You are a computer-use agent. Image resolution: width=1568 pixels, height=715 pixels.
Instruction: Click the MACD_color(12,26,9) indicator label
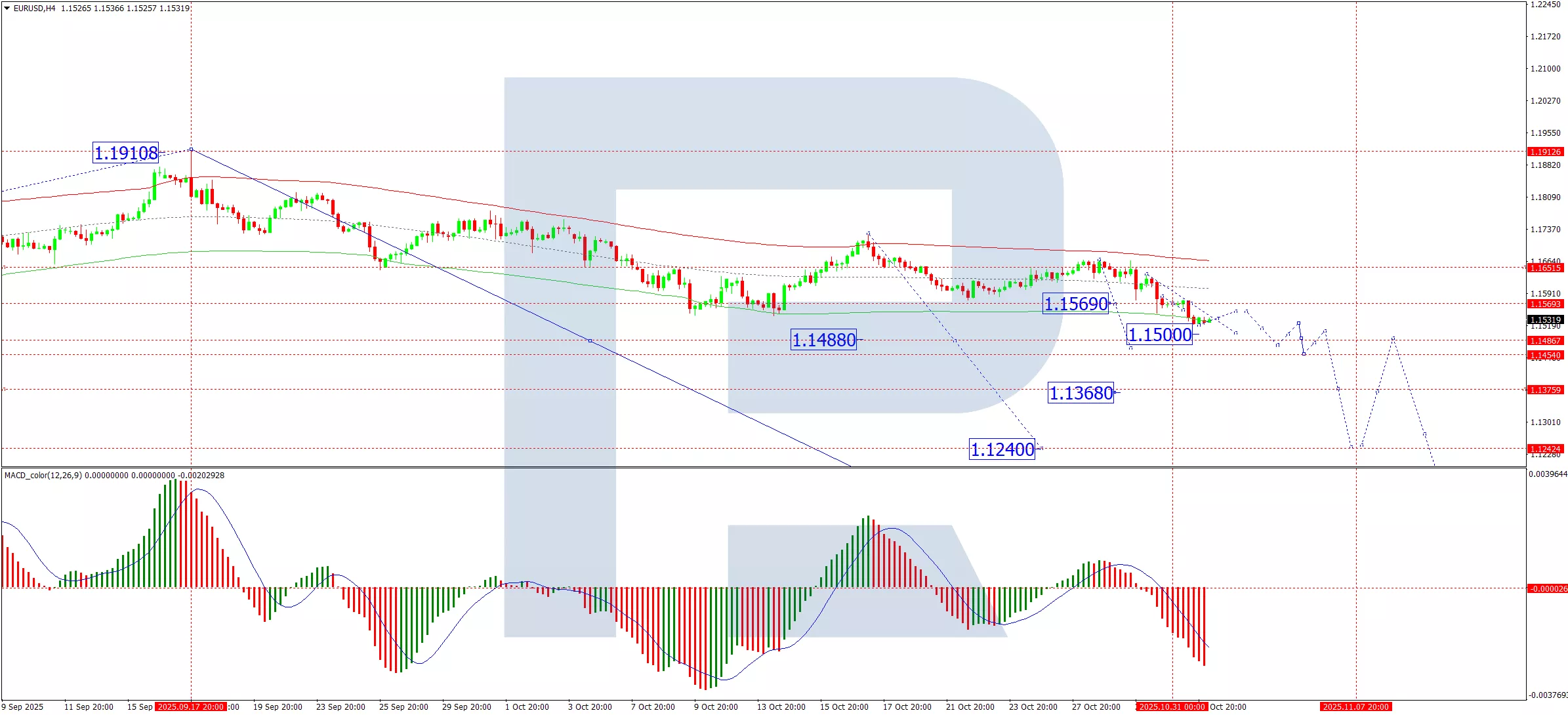pos(43,476)
